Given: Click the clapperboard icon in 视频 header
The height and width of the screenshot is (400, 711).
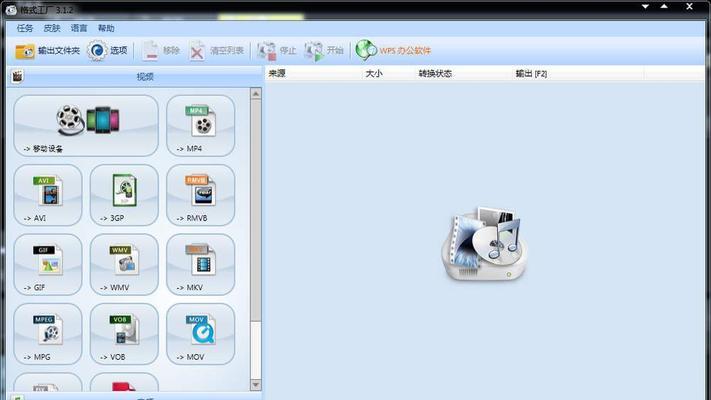Looking at the screenshot, I should coord(17,76).
